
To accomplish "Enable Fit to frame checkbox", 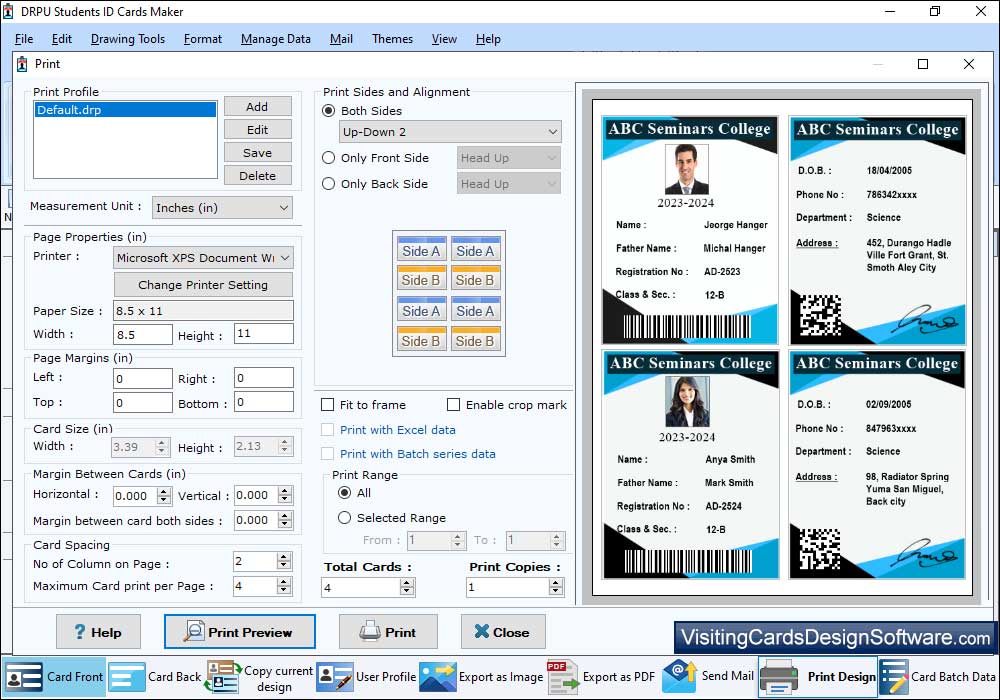I will pos(328,405).
